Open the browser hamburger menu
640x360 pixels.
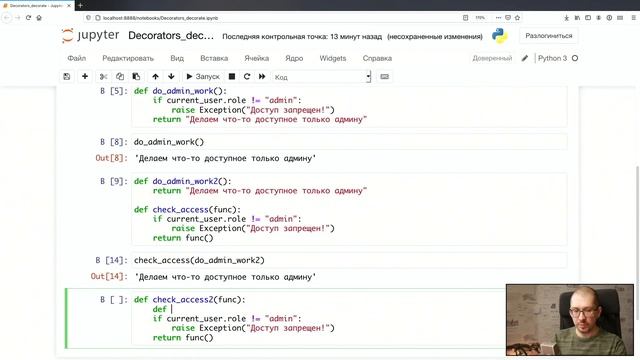point(634,18)
